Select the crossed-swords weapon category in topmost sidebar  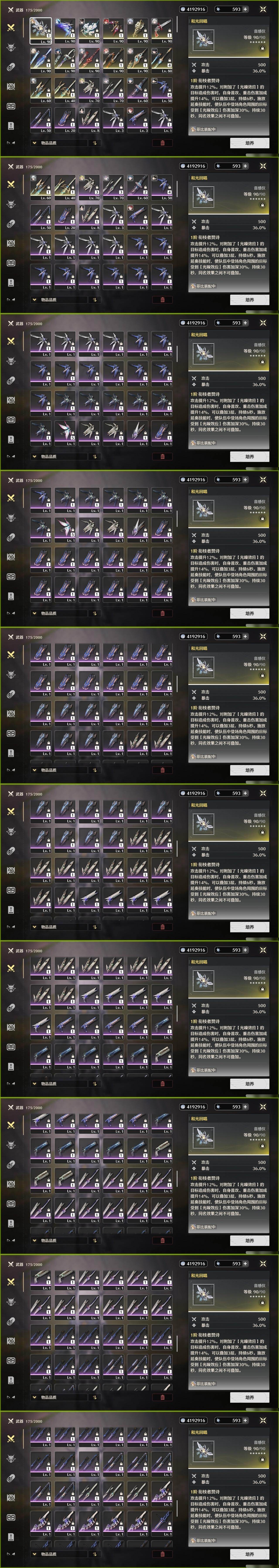click(11, 27)
